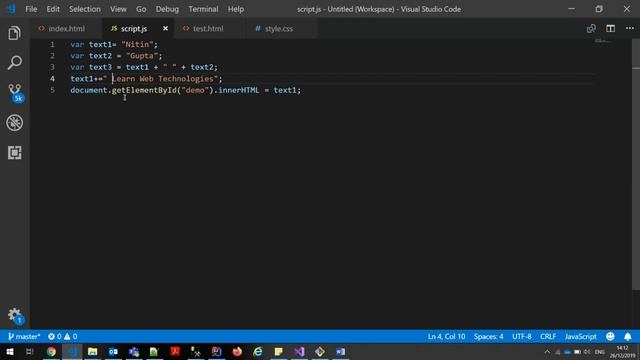Open the Windows Start button
Image resolution: width=640 pixels, height=360 pixels.
point(10,351)
